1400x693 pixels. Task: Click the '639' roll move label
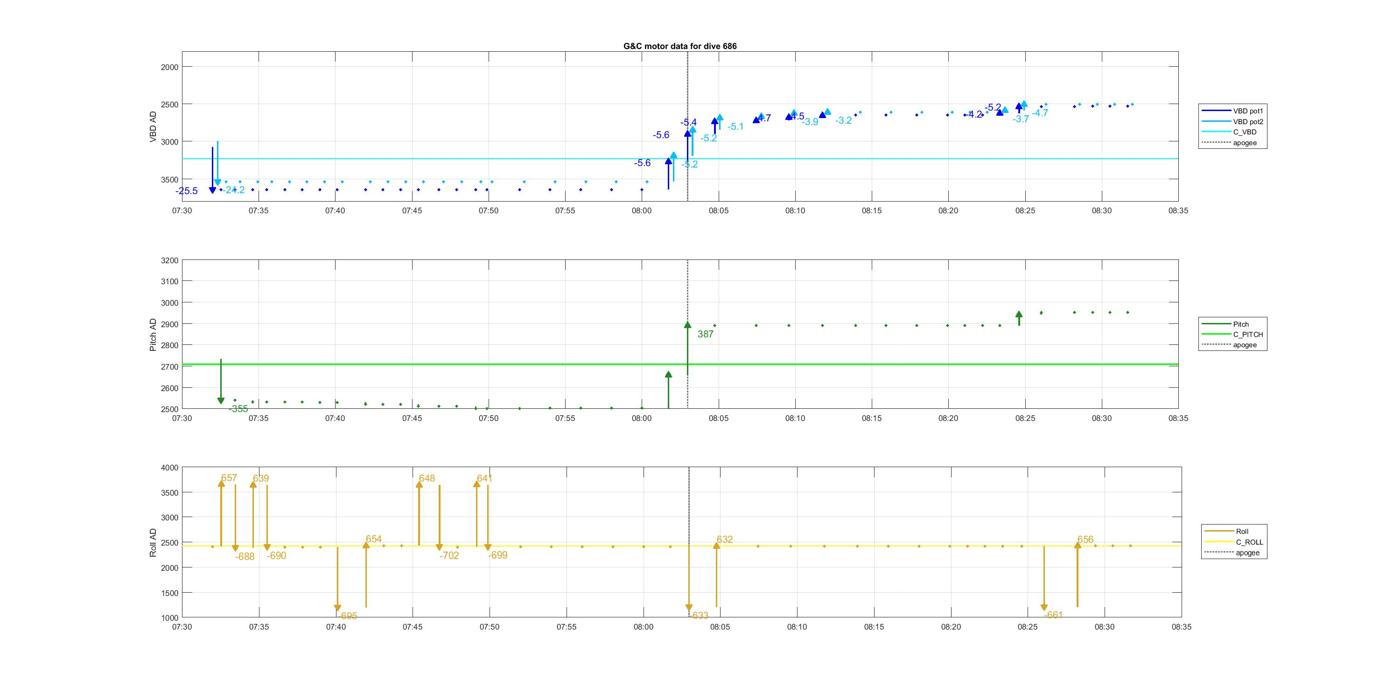click(x=260, y=479)
